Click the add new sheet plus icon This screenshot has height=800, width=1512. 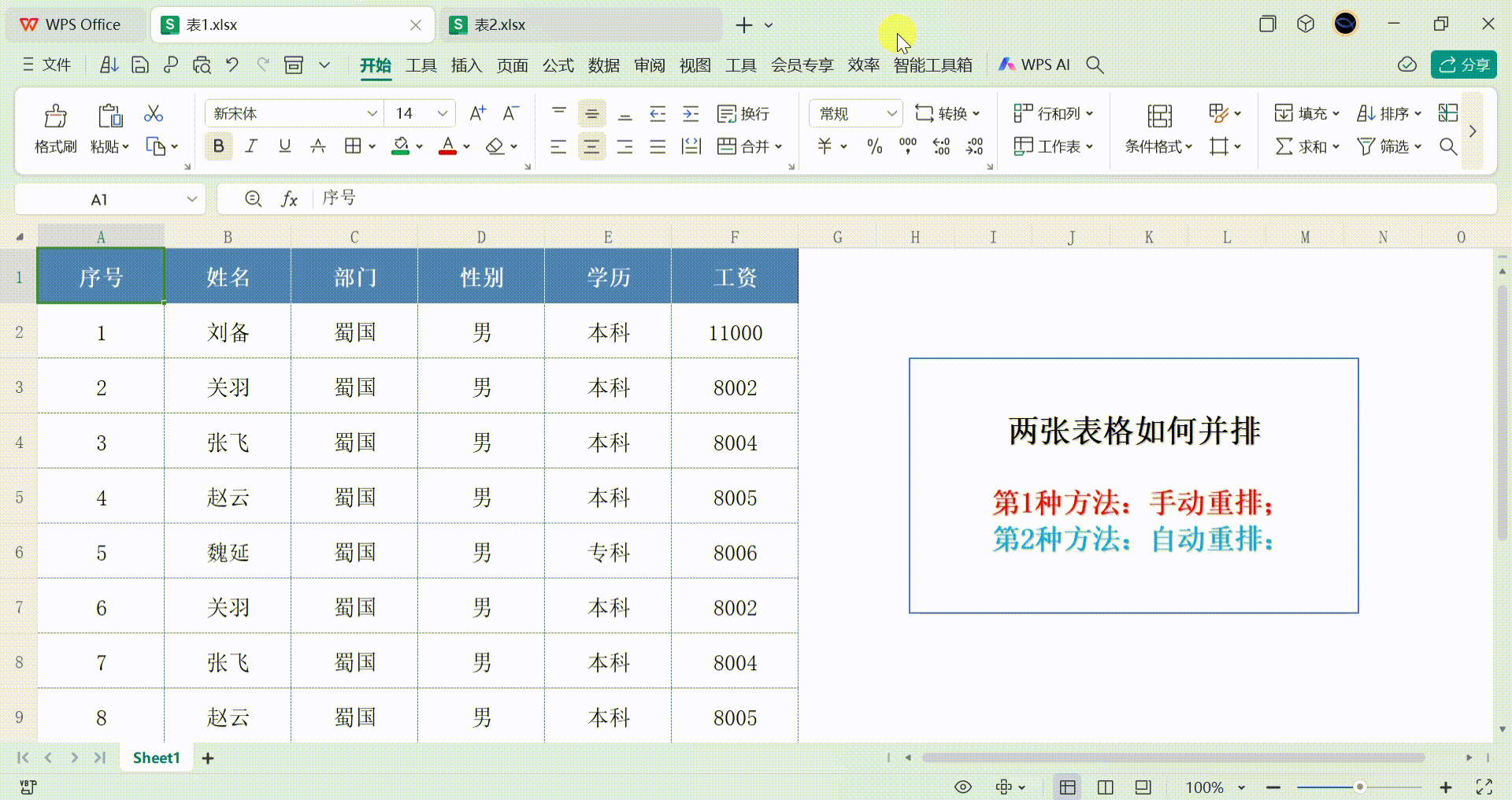[208, 757]
